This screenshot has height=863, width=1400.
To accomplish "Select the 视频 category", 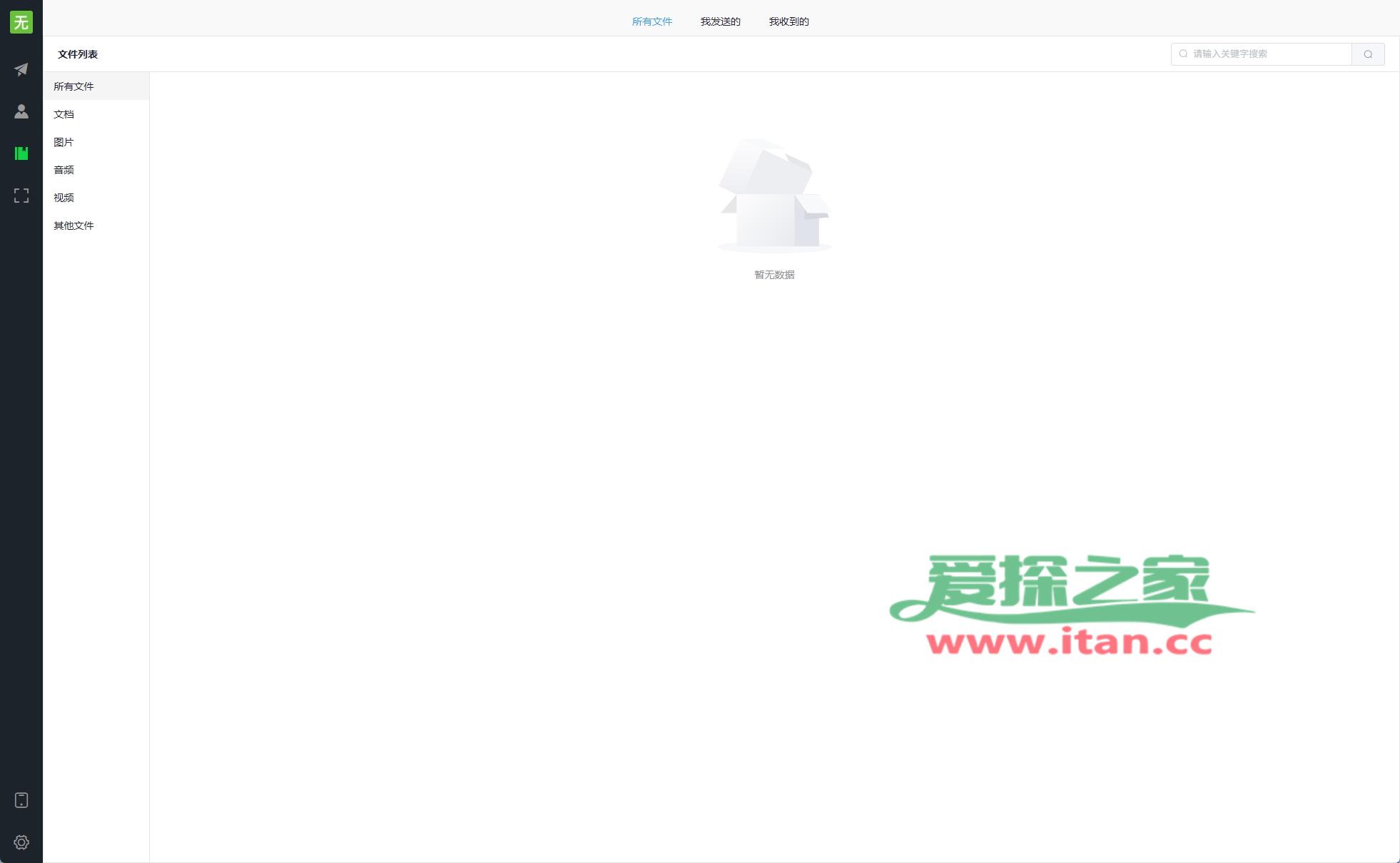I will pyautogui.click(x=96, y=198).
